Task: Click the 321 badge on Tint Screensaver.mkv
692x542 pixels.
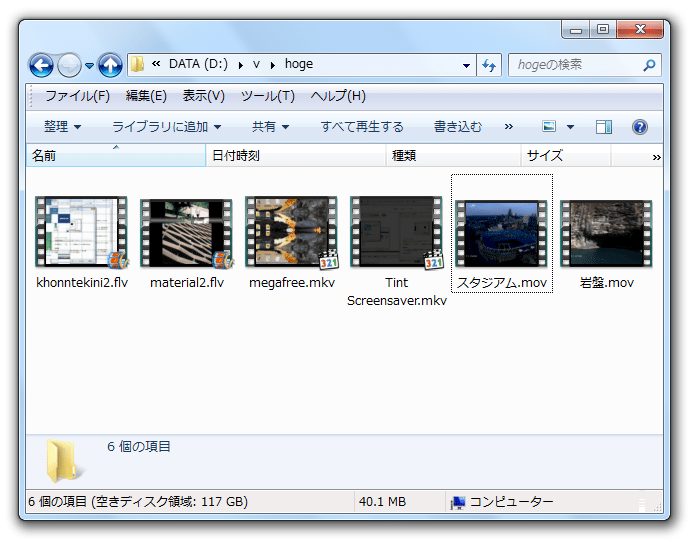Action: (x=434, y=260)
